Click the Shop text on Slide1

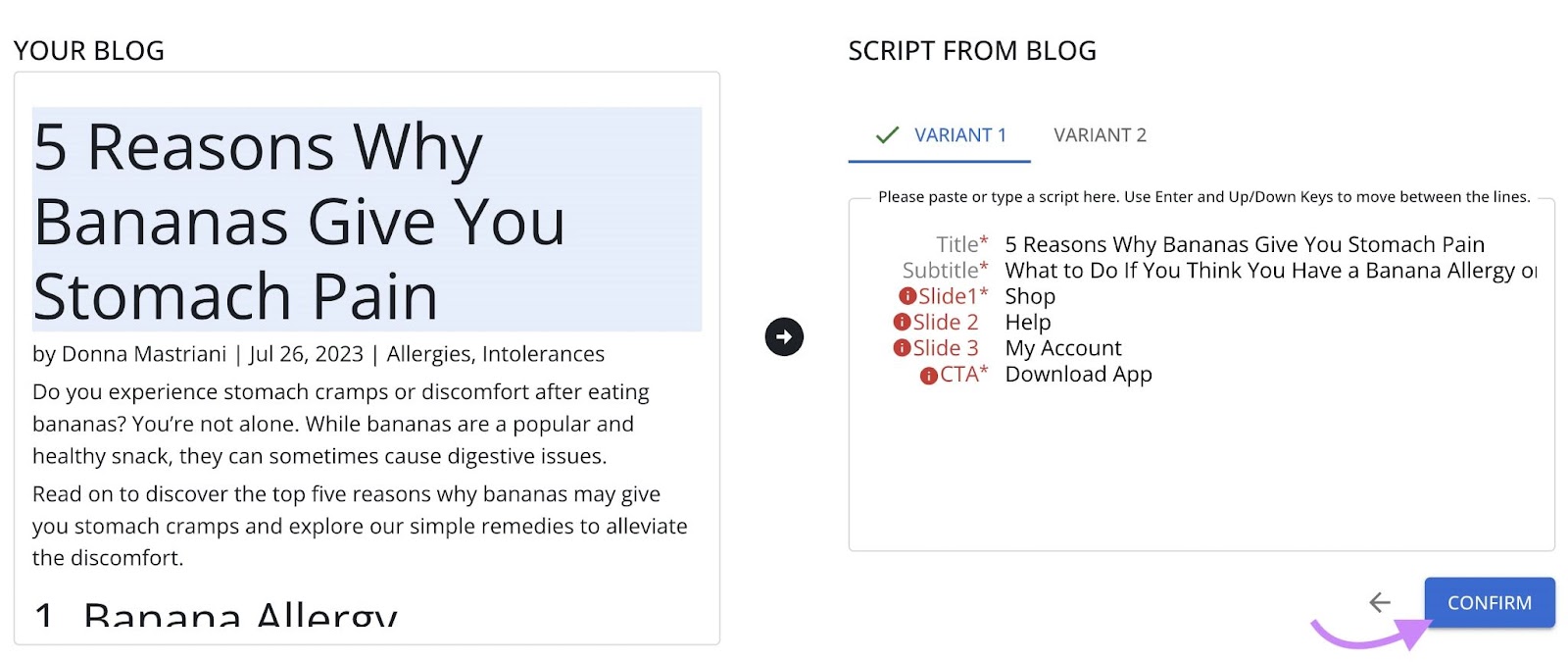[x=1029, y=295]
